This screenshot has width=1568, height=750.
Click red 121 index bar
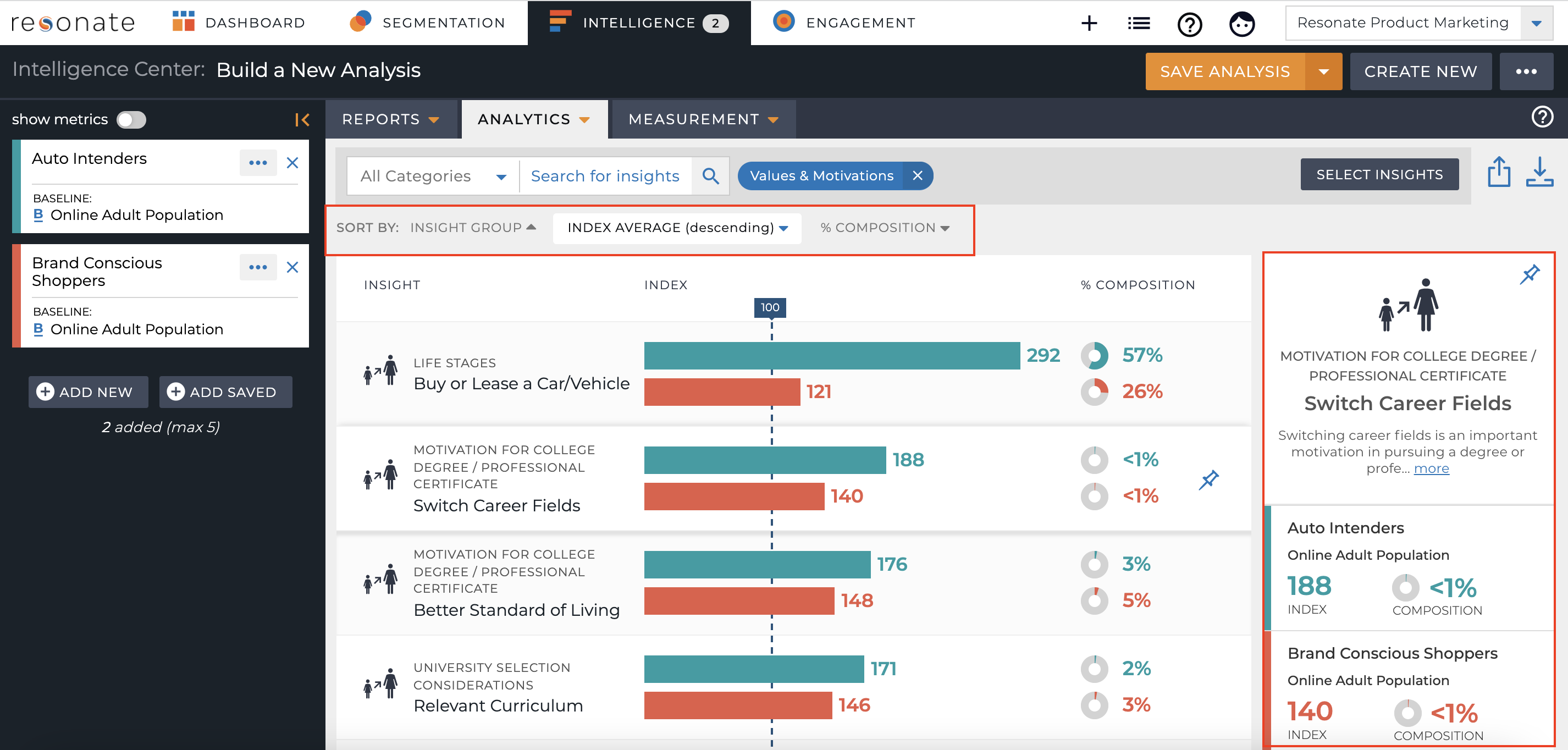pos(722,392)
